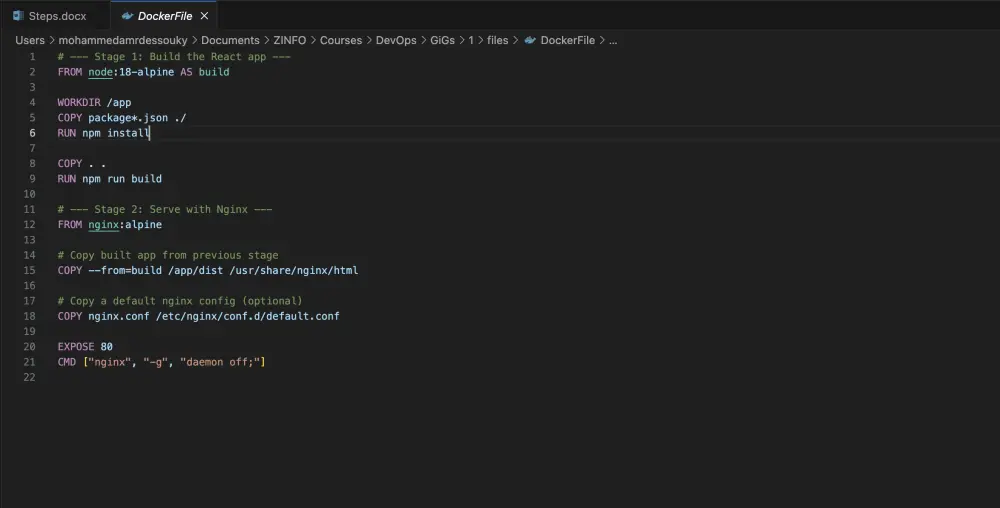Close the DockerFile tab
Viewport: 1000px width, 508px height.
click(x=203, y=16)
